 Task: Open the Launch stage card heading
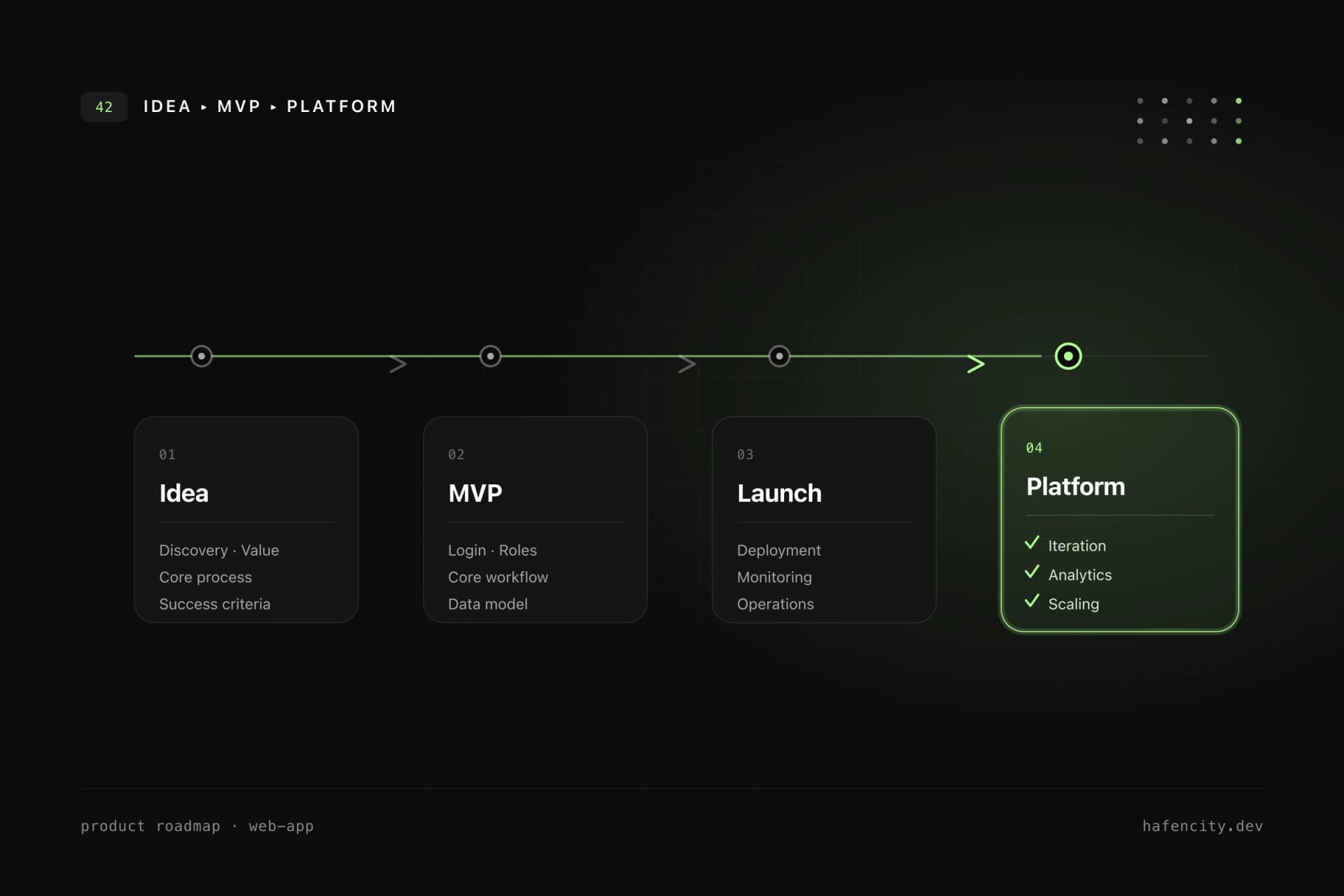(779, 493)
